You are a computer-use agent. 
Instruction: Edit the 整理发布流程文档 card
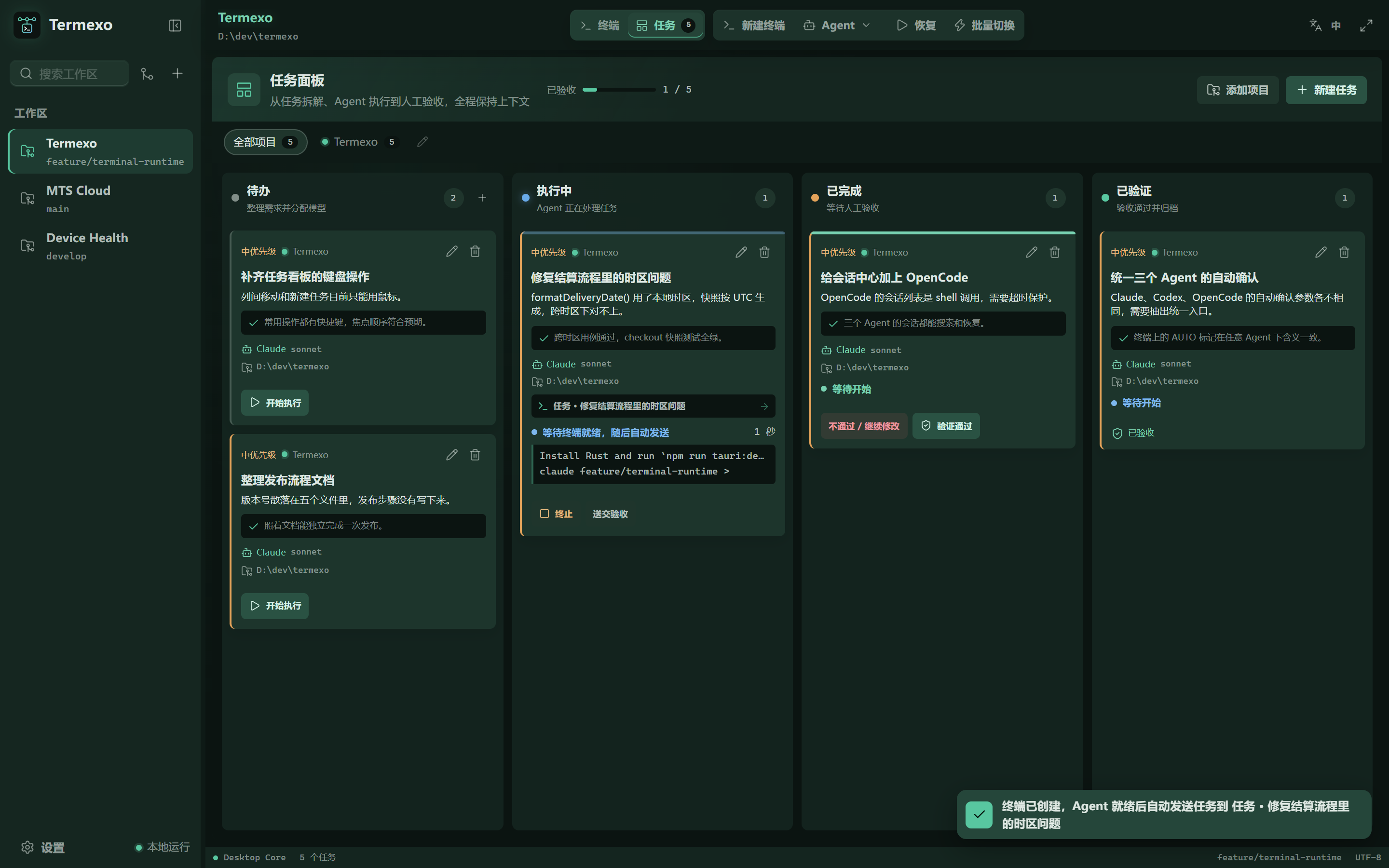click(452, 455)
